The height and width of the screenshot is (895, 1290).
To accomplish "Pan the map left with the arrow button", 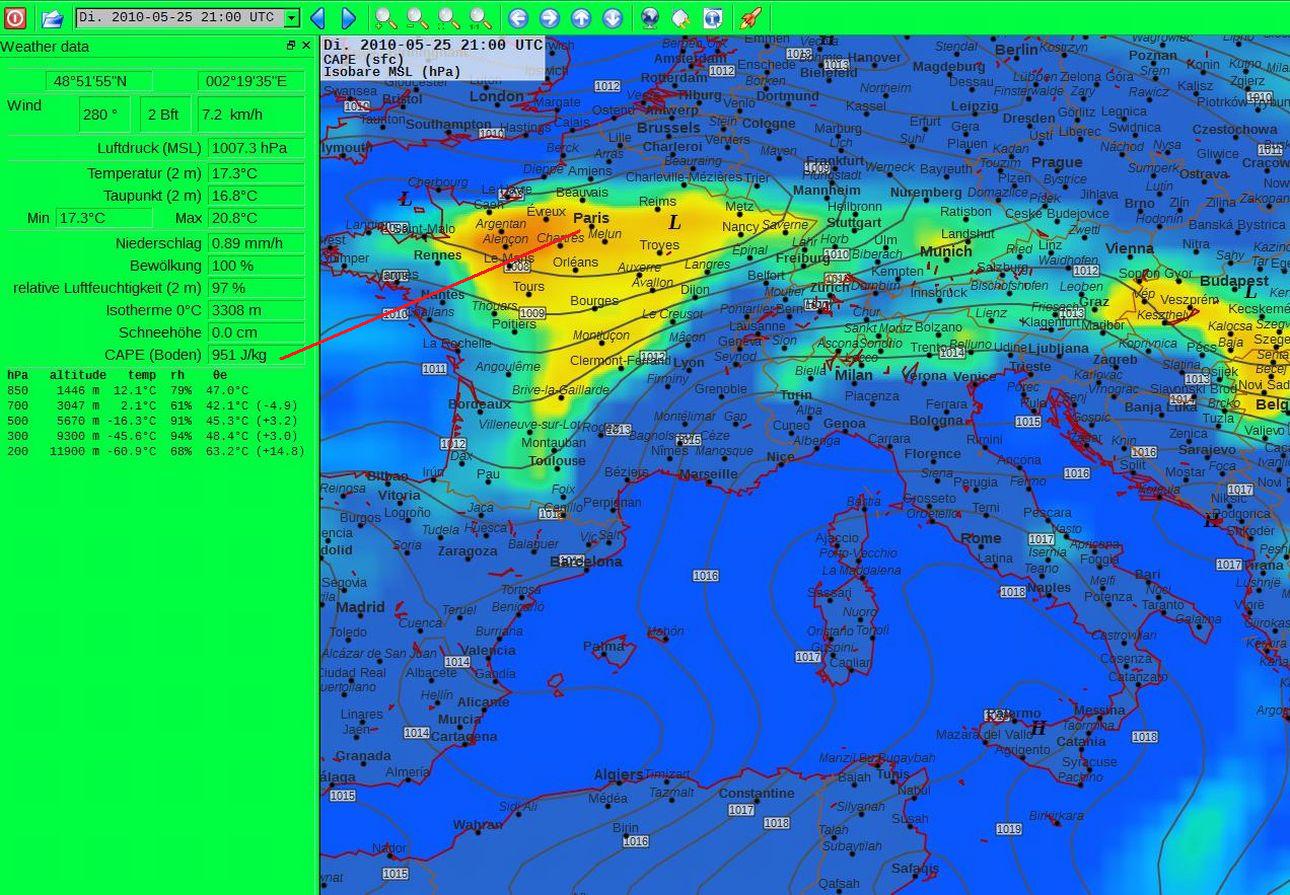I will pyautogui.click(x=518, y=17).
